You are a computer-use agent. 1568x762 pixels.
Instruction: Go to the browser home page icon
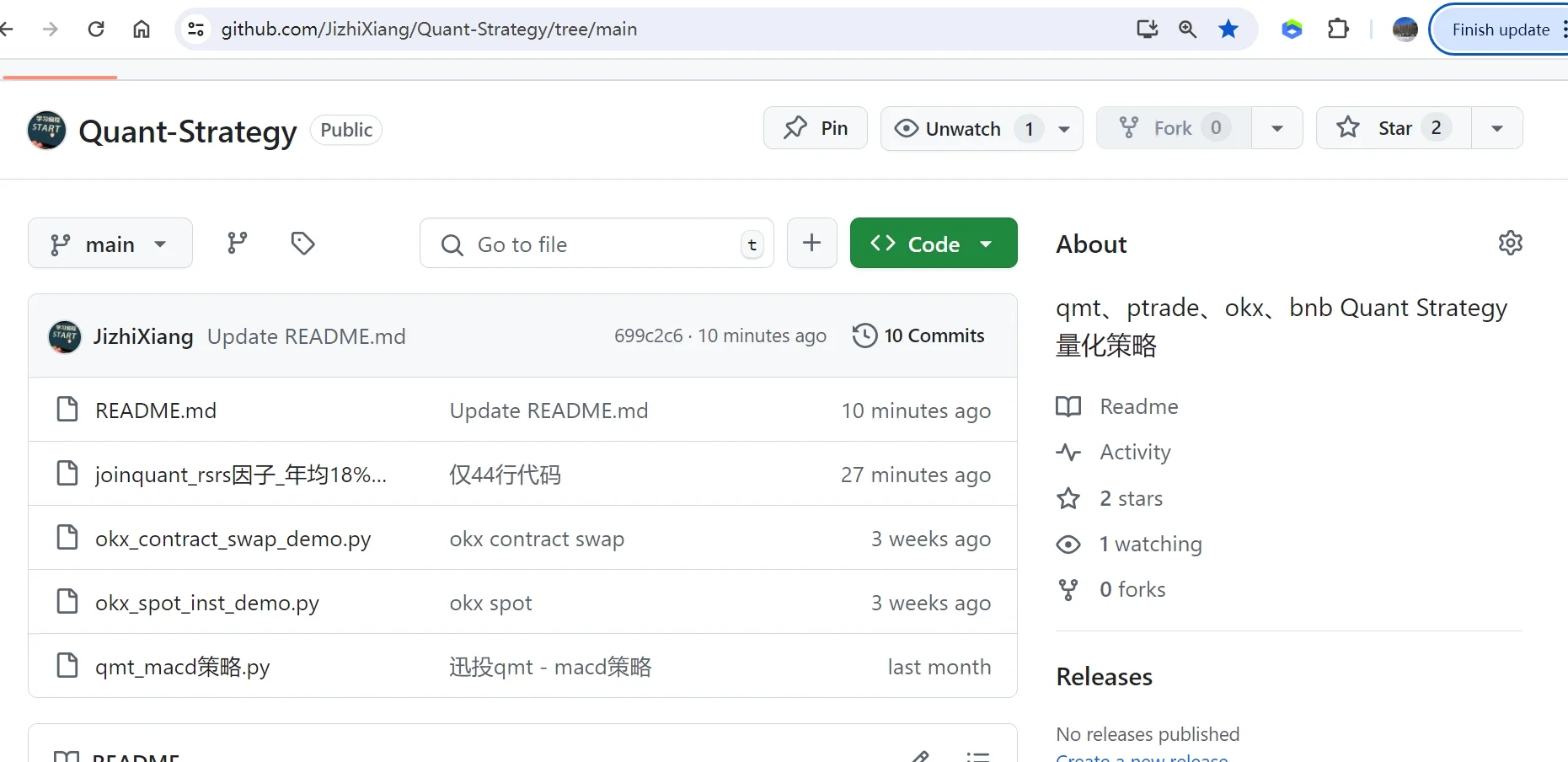point(142,30)
